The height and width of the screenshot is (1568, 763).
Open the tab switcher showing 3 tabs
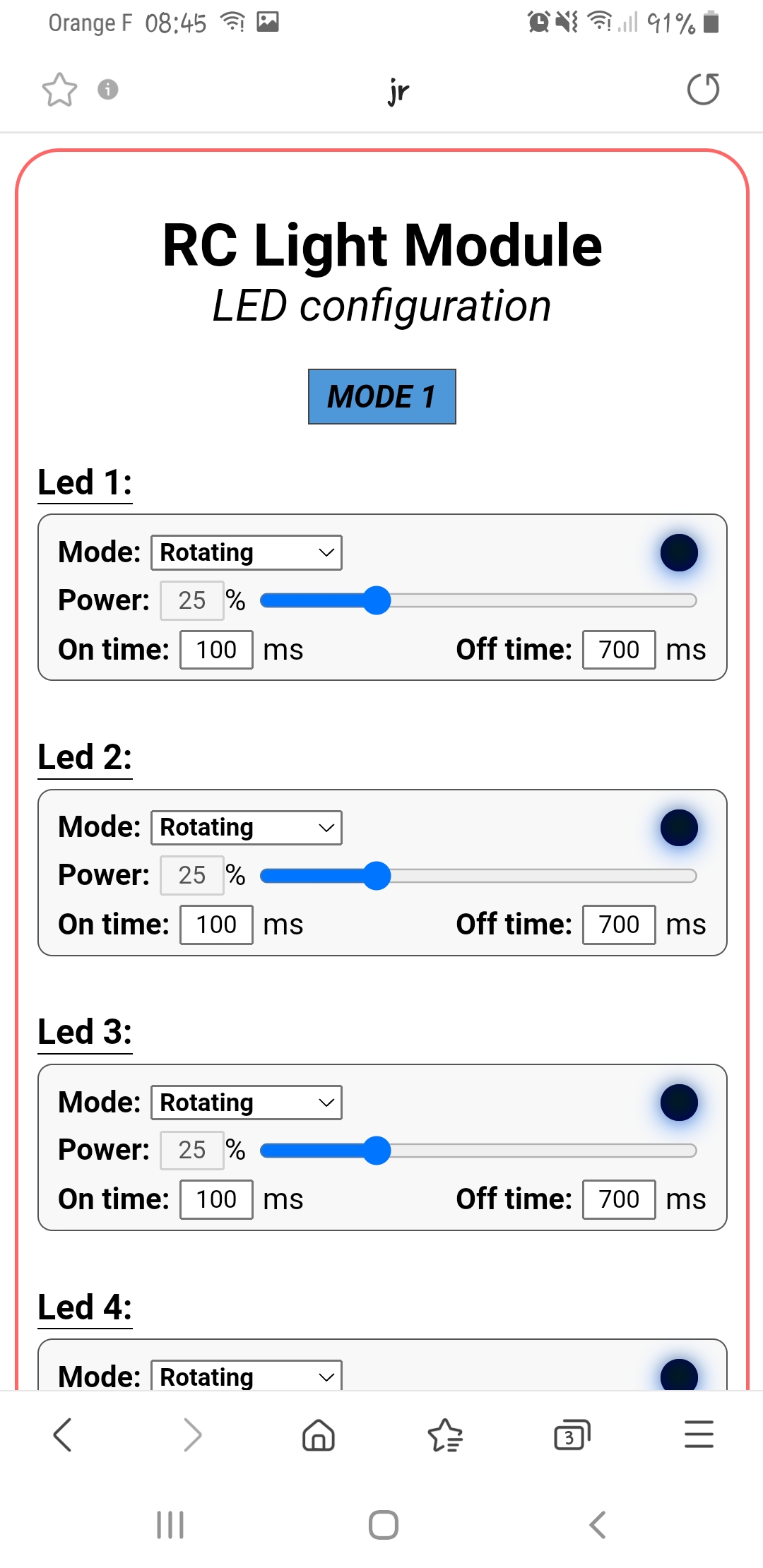point(572,1435)
